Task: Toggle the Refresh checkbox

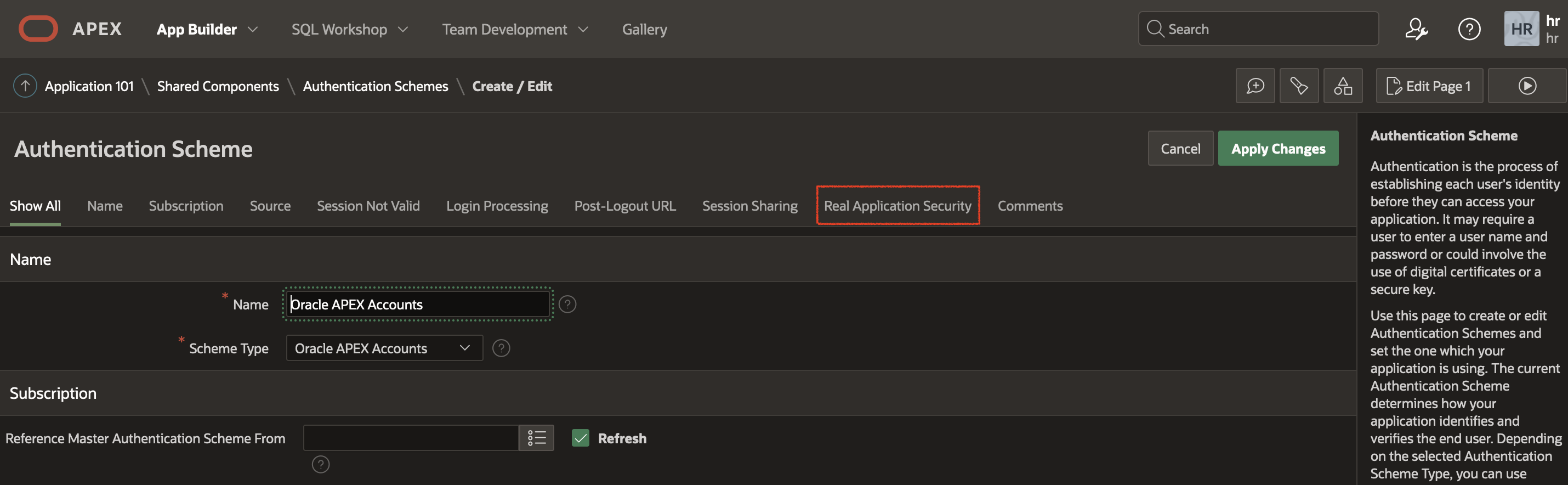Action: coord(581,437)
